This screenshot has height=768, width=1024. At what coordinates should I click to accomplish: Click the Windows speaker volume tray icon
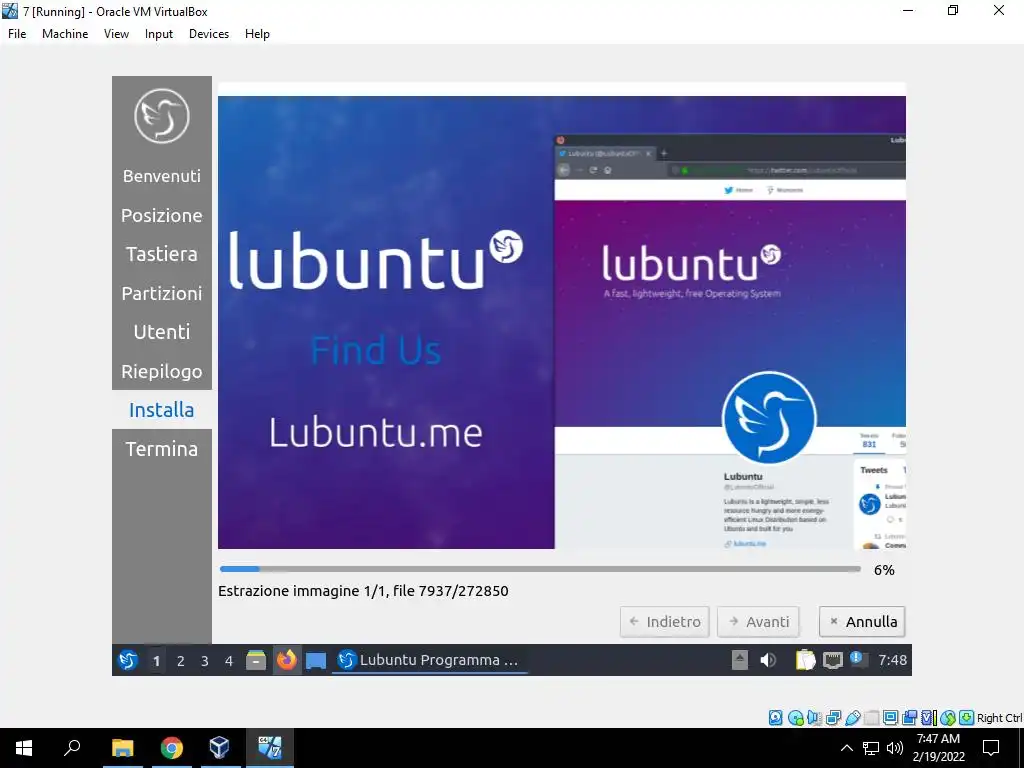tap(895, 748)
